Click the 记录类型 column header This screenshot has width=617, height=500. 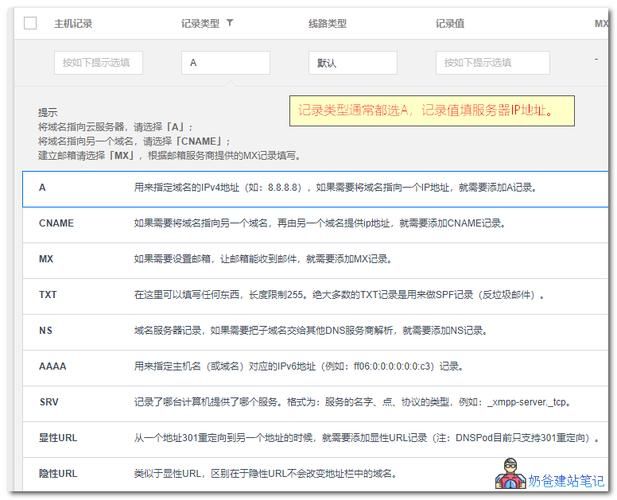click(x=200, y=24)
